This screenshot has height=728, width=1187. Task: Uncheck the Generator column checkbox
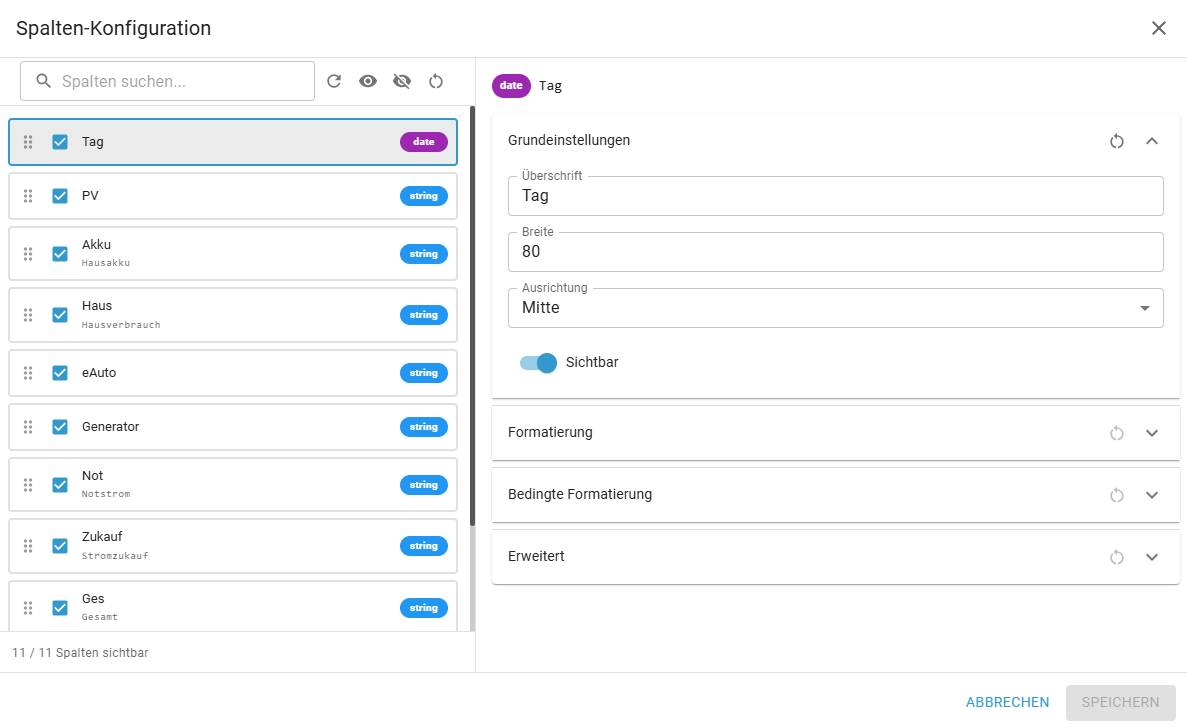click(60, 427)
